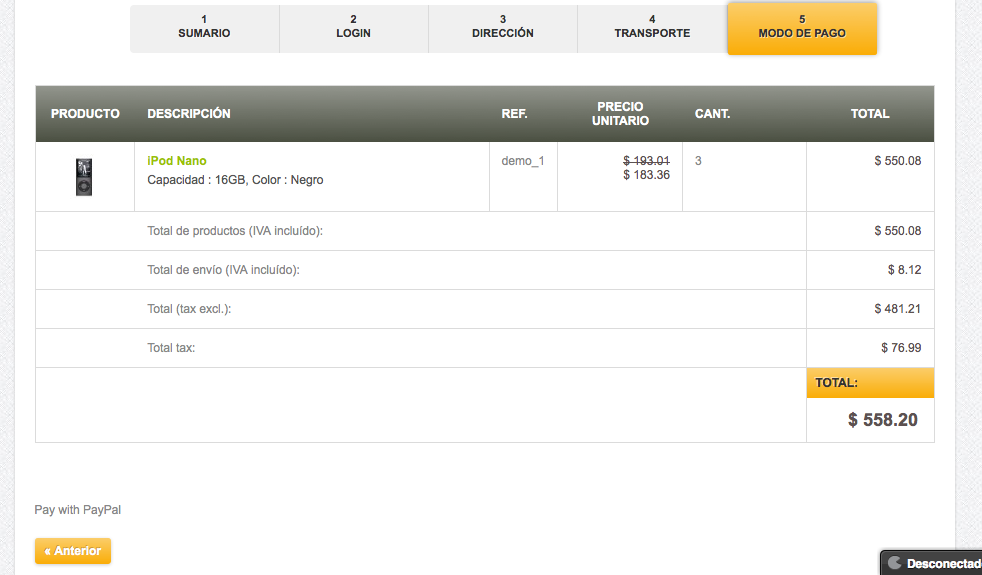
Task: Switch to step 3 Dirección tab
Action: point(503,29)
